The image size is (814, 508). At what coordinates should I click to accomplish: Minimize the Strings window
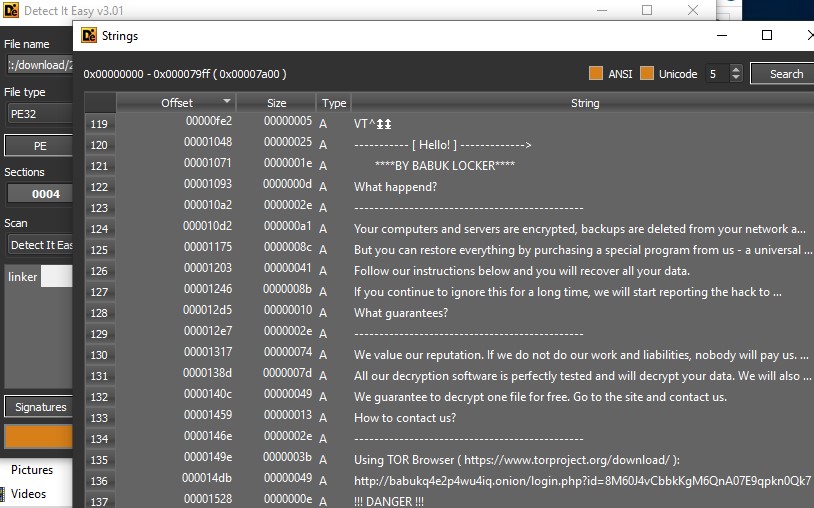722,35
